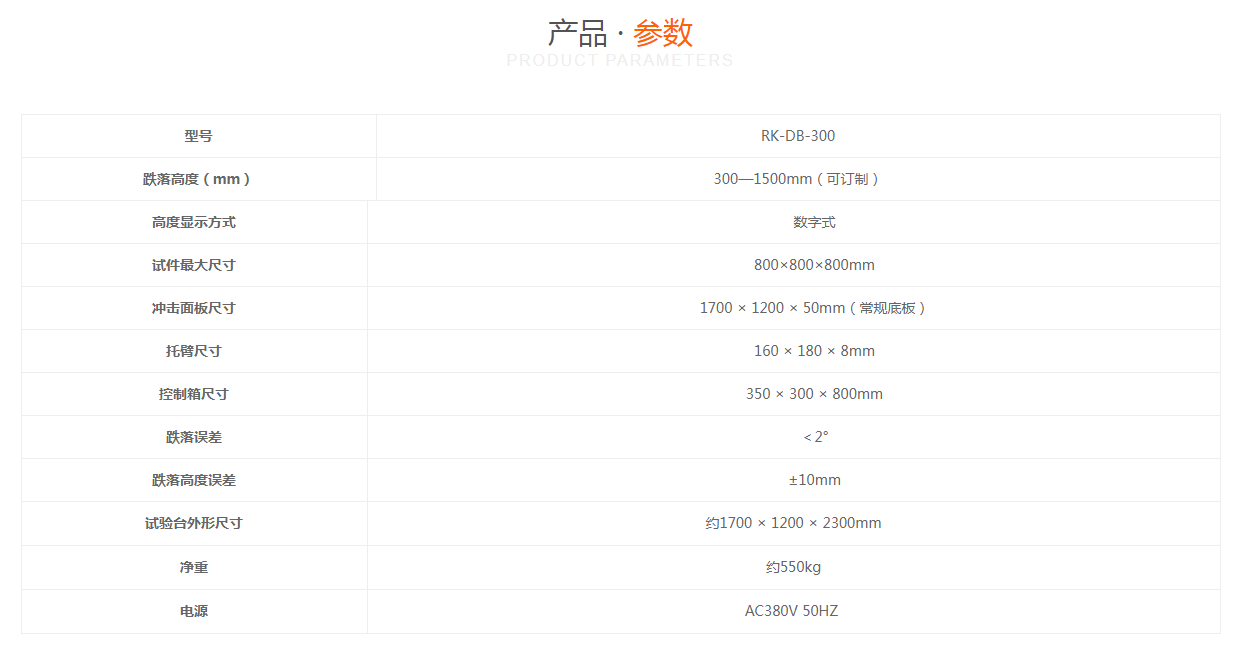The height and width of the screenshot is (653, 1243).
Task: Click the 产品·参数 heading
Action: click(x=620, y=33)
